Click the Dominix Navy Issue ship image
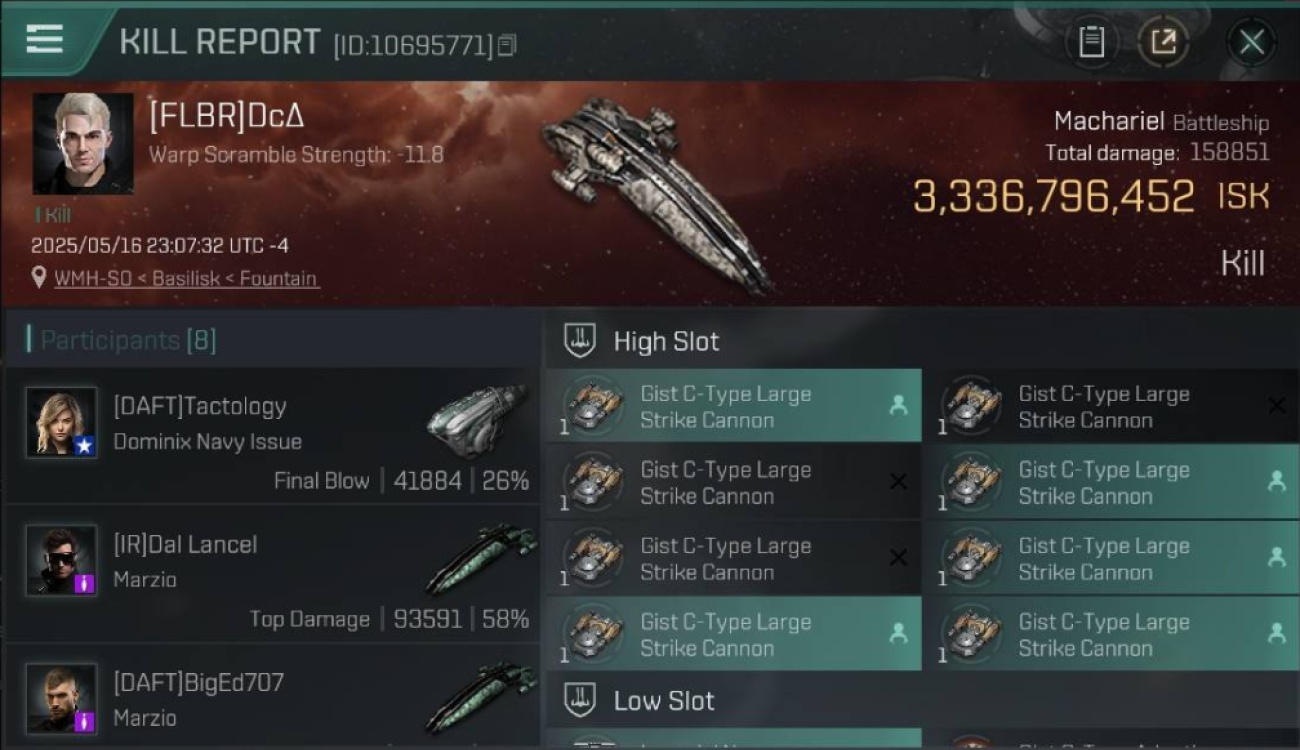This screenshot has width=1300, height=750. coord(476,420)
